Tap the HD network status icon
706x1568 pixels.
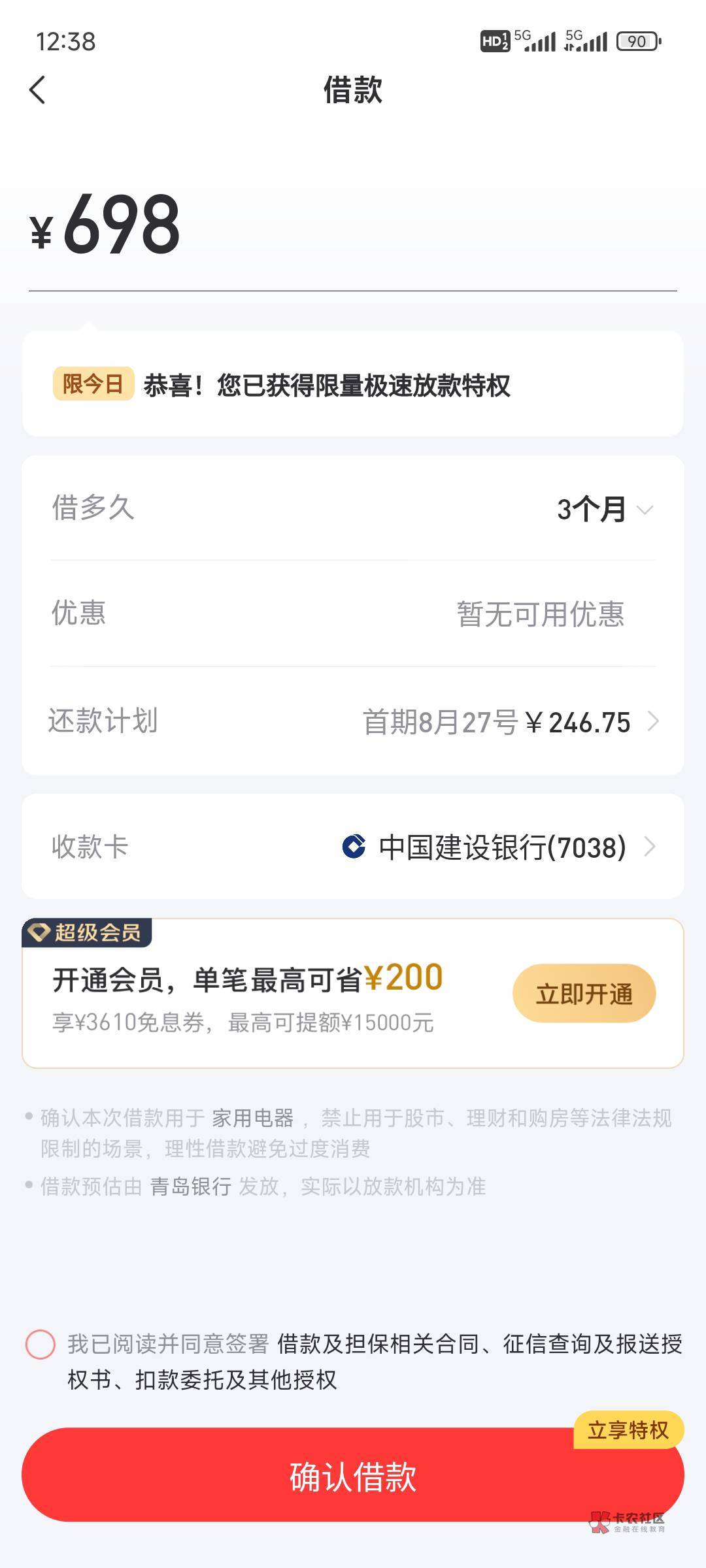[x=494, y=42]
